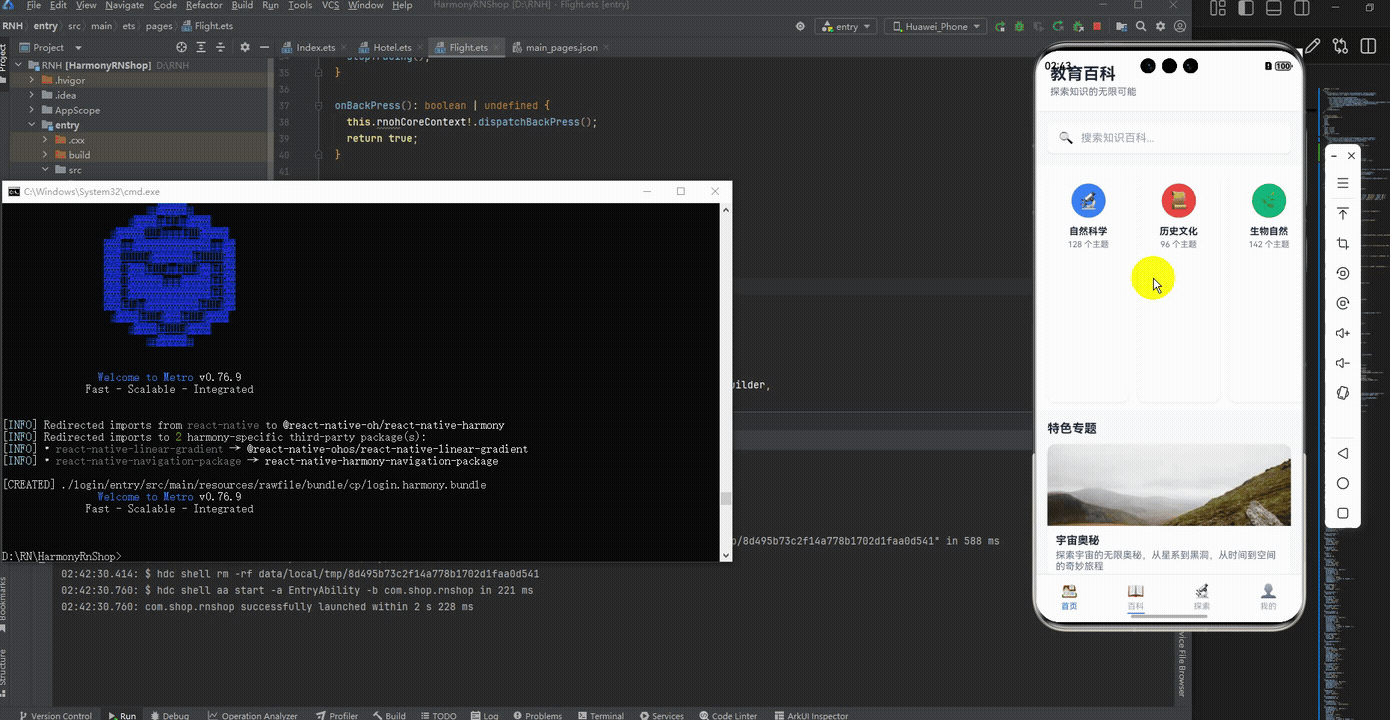
Task: Click the user account avatar icon
Action: [x=1181, y=27]
